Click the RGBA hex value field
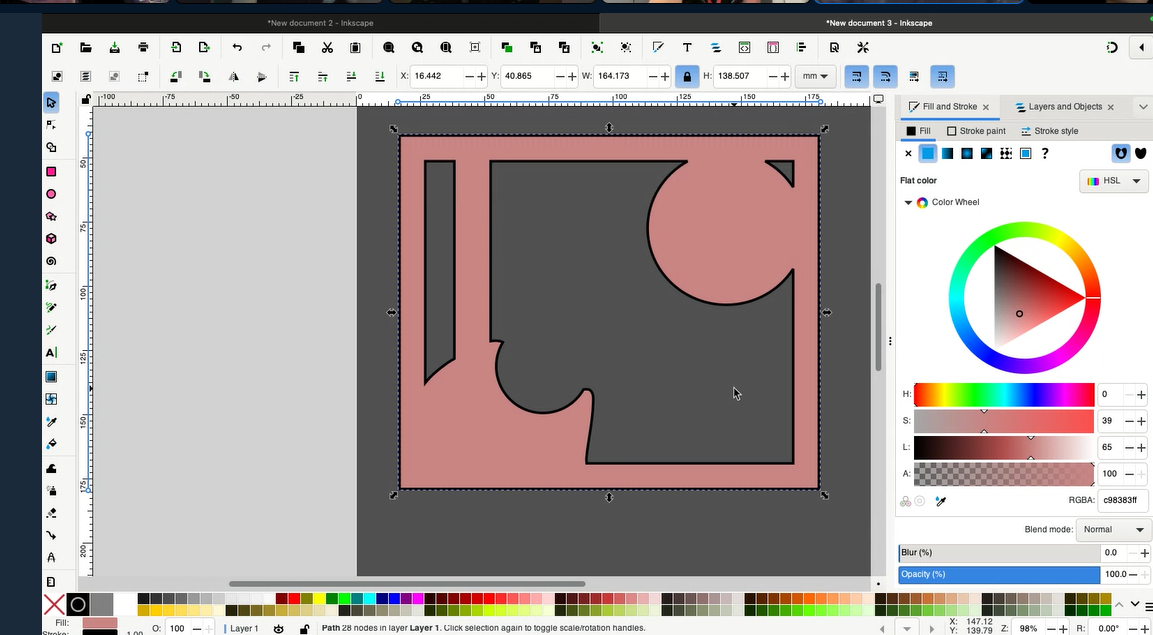The width and height of the screenshot is (1153, 635). (x=1123, y=501)
